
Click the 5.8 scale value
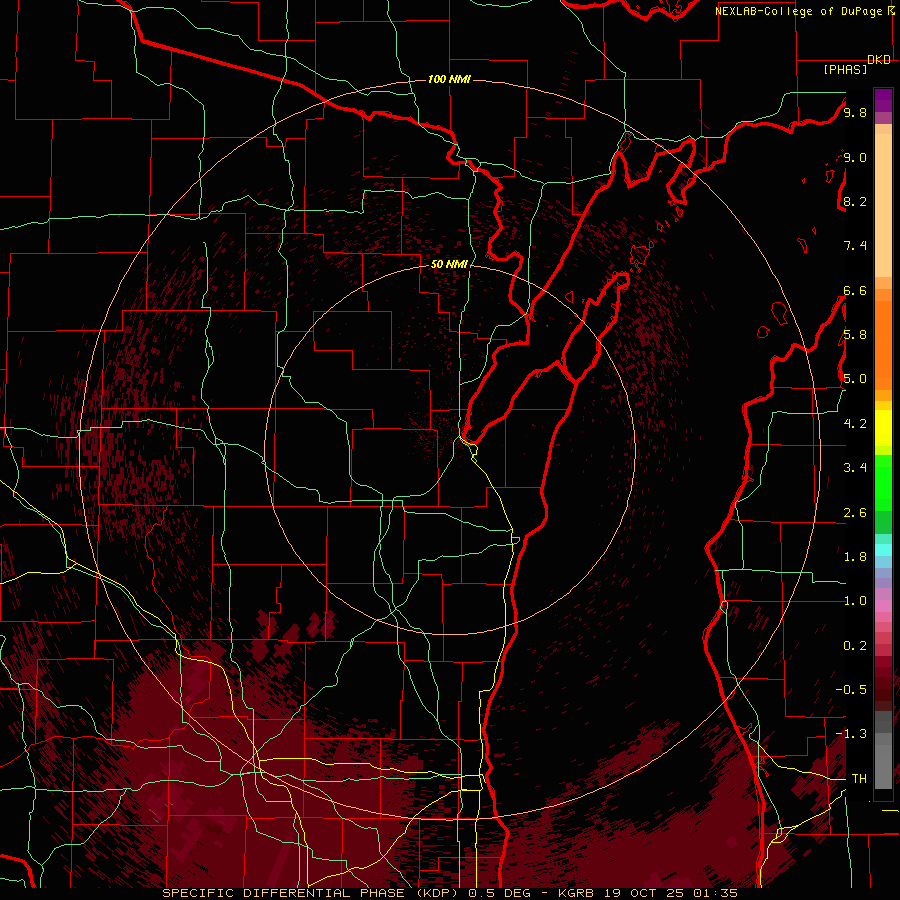[855, 334]
